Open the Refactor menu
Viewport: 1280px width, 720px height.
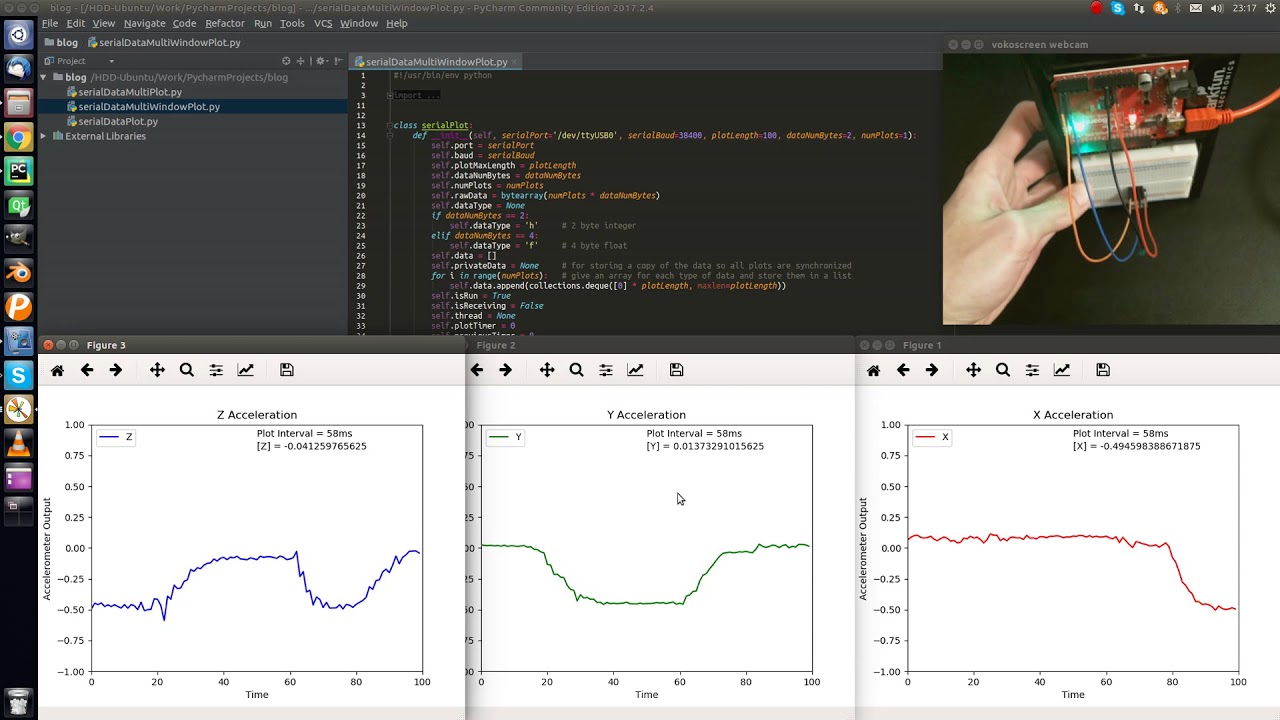pyautogui.click(x=224, y=23)
